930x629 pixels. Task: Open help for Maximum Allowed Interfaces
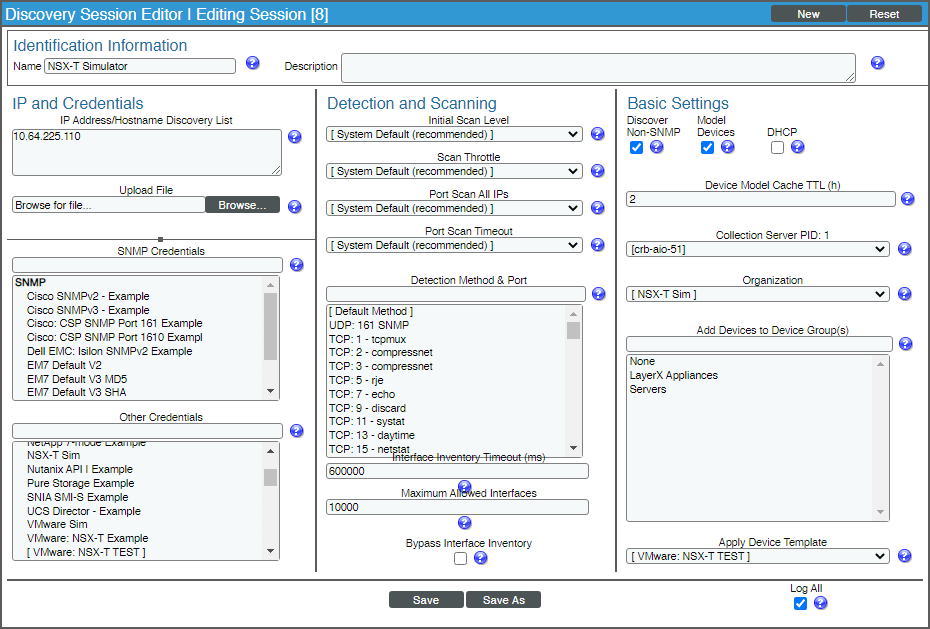coord(463,522)
